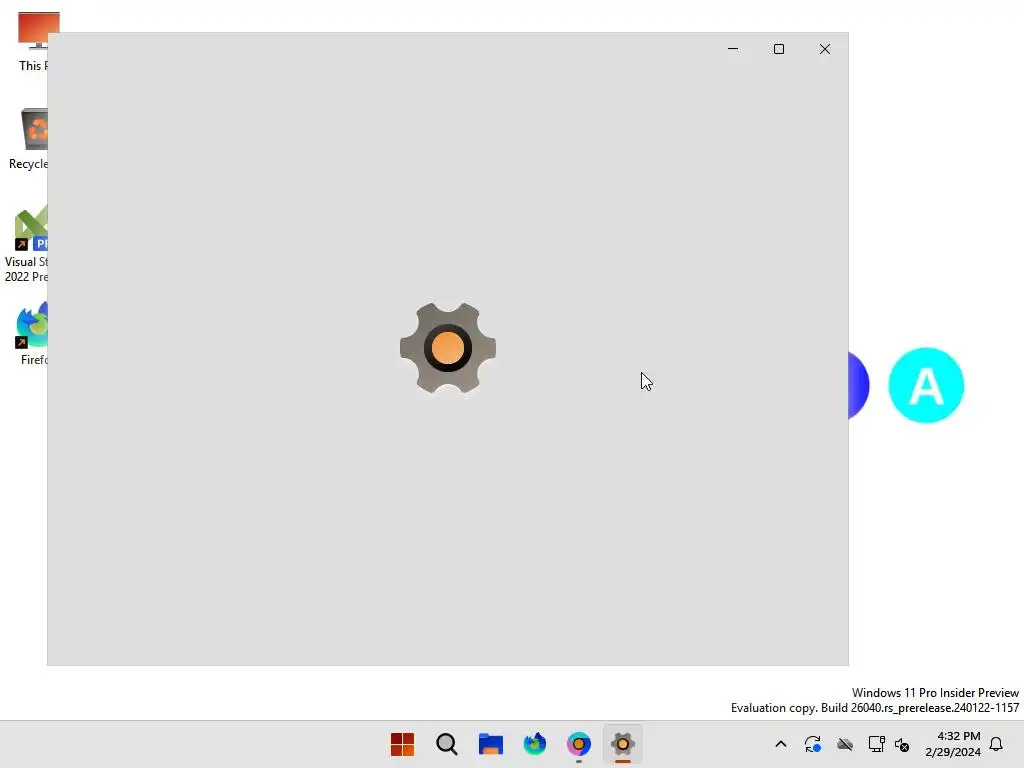Open taskbar Search

447,744
